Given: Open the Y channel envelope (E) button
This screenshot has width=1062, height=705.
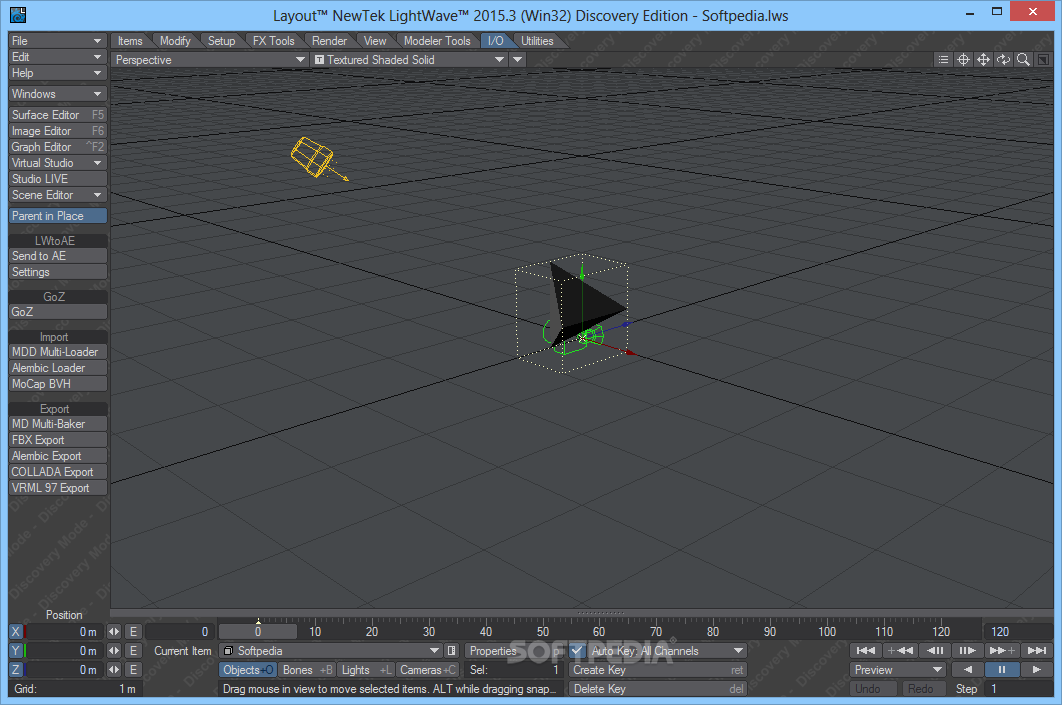Looking at the screenshot, I should pos(133,650).
